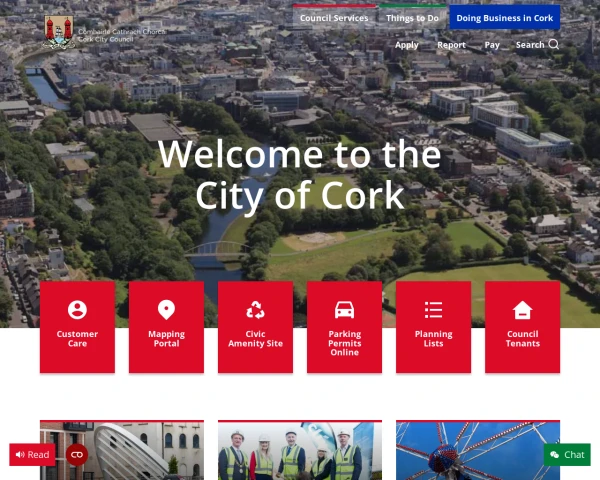Open the Council Services tab
Screen dimensions: 600x480
pyautogui.click(x=334, y=18)
